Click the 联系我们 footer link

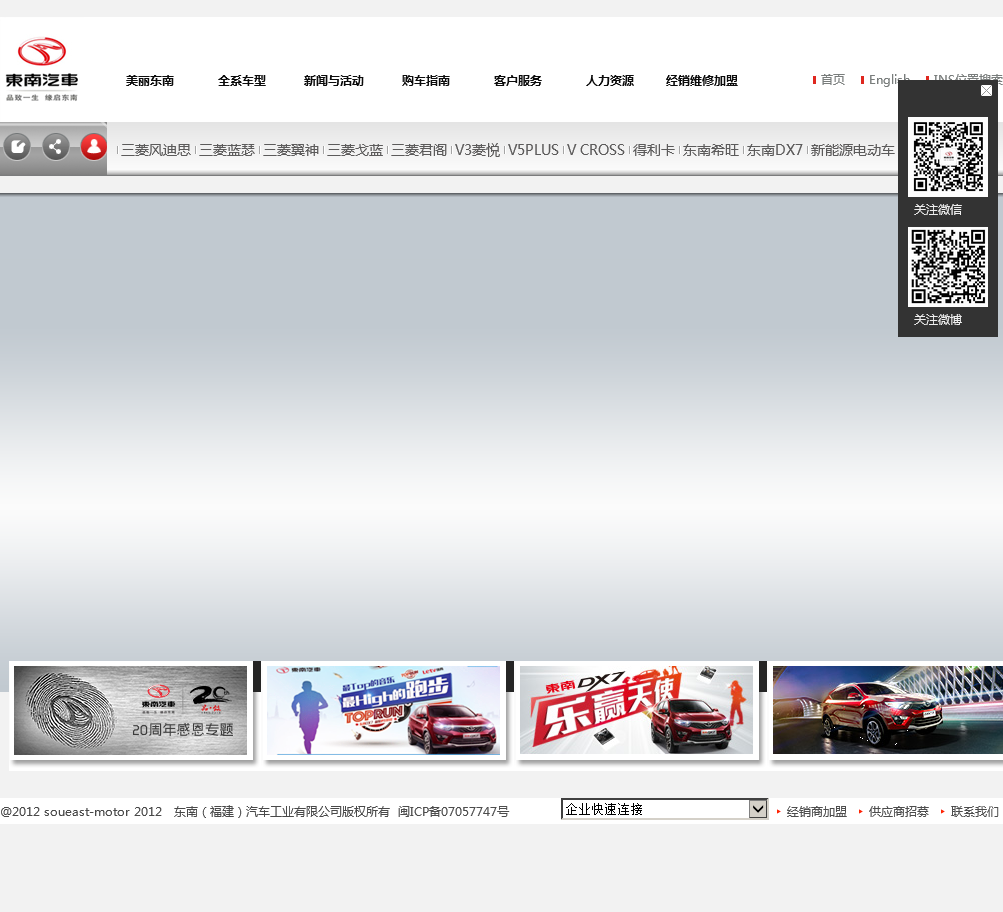(974, 812)
